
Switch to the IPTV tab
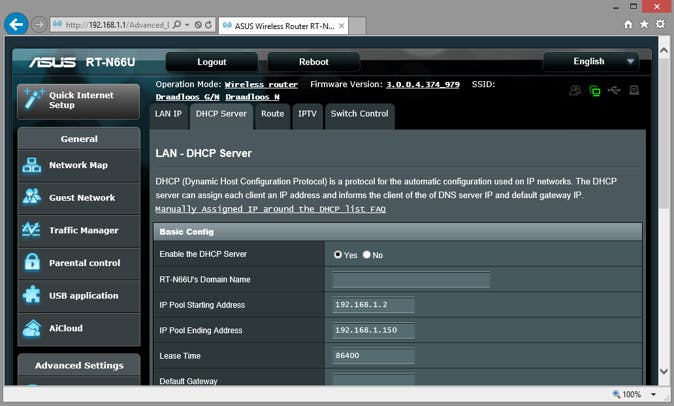tap(307, 114)
